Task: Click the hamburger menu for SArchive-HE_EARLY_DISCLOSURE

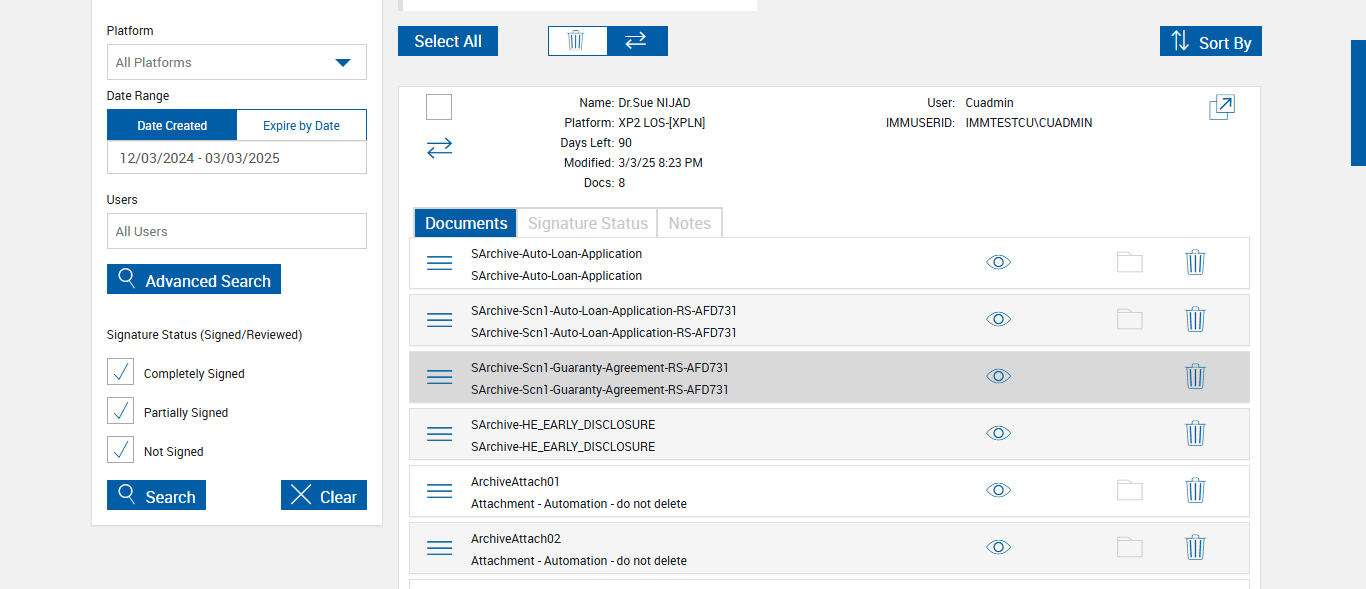Action: tap(439, 434)
